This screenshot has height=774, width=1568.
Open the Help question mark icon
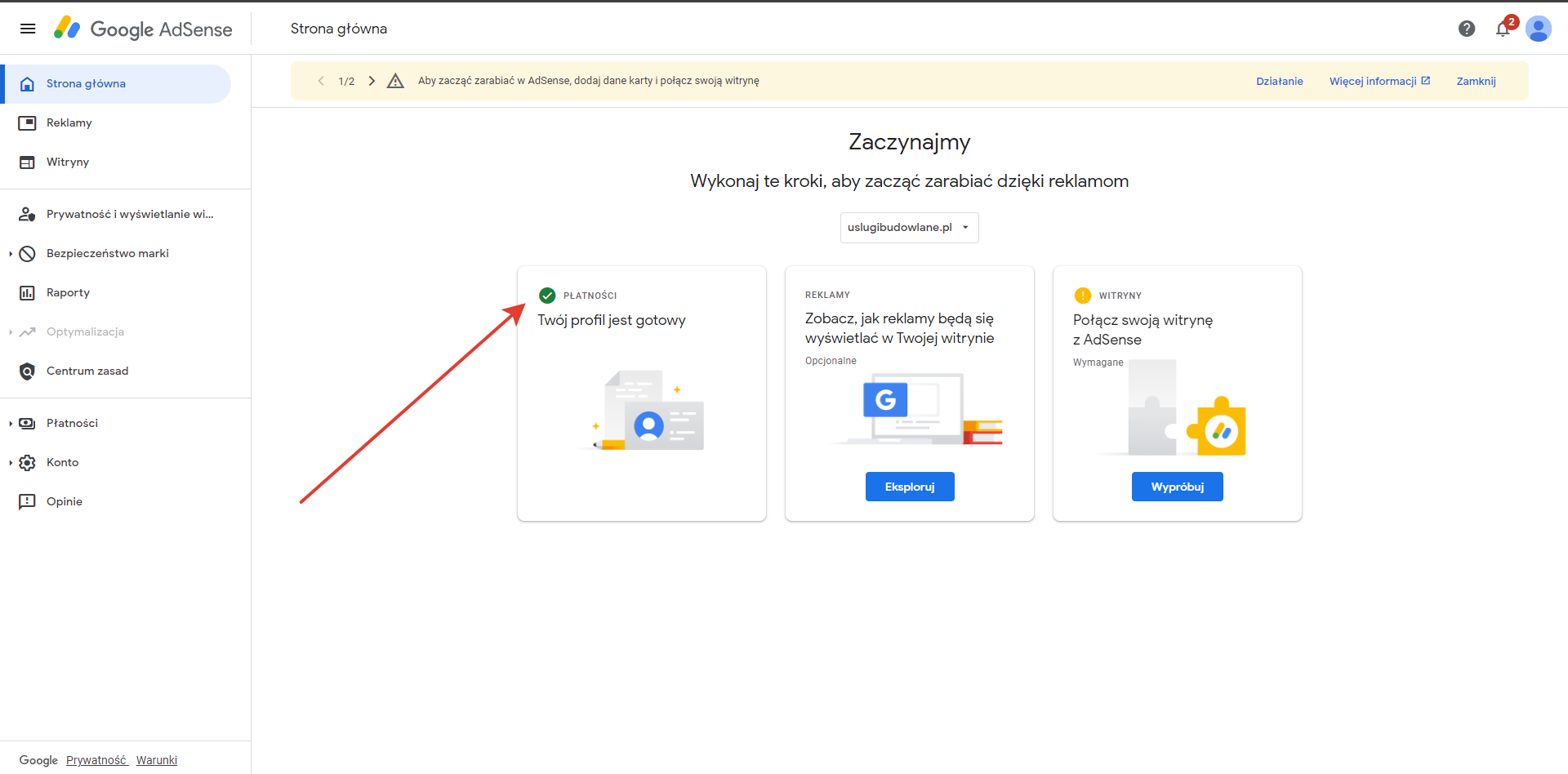[1467, 29]
